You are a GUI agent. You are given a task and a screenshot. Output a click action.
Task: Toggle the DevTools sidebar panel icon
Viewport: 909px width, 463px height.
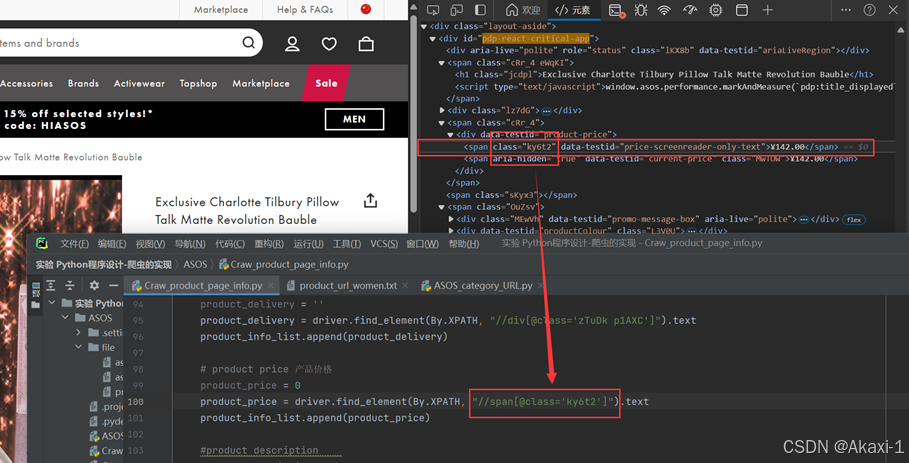coord(481,10)
